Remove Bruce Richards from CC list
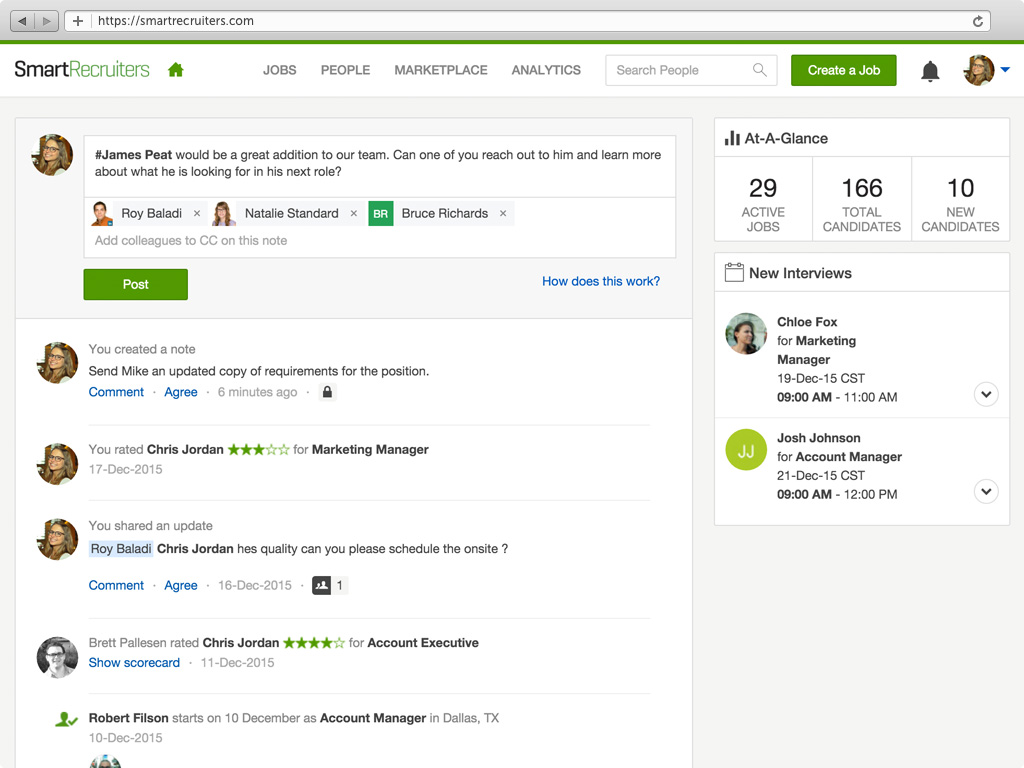Screen dimensions: 1024x768 point(503,214)
